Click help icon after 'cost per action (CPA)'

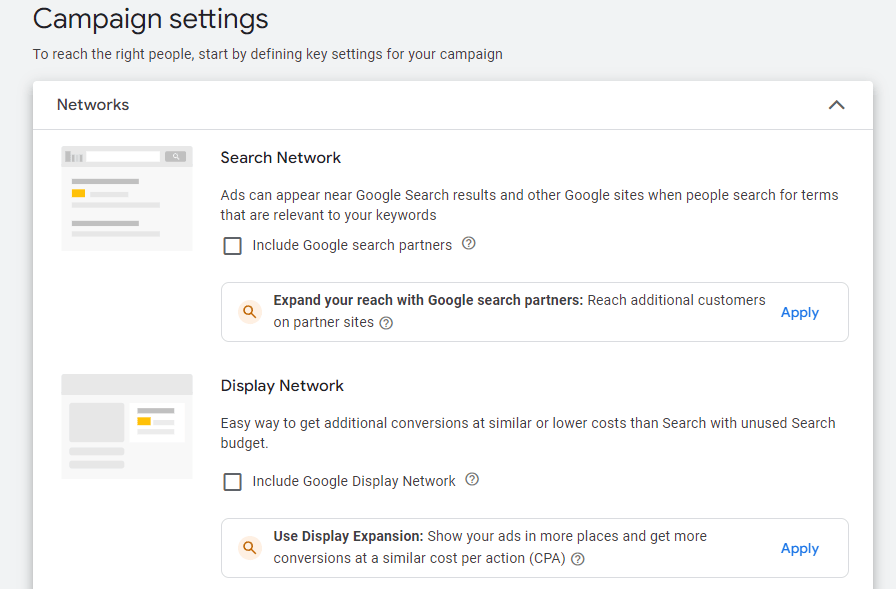click(578, 559)
